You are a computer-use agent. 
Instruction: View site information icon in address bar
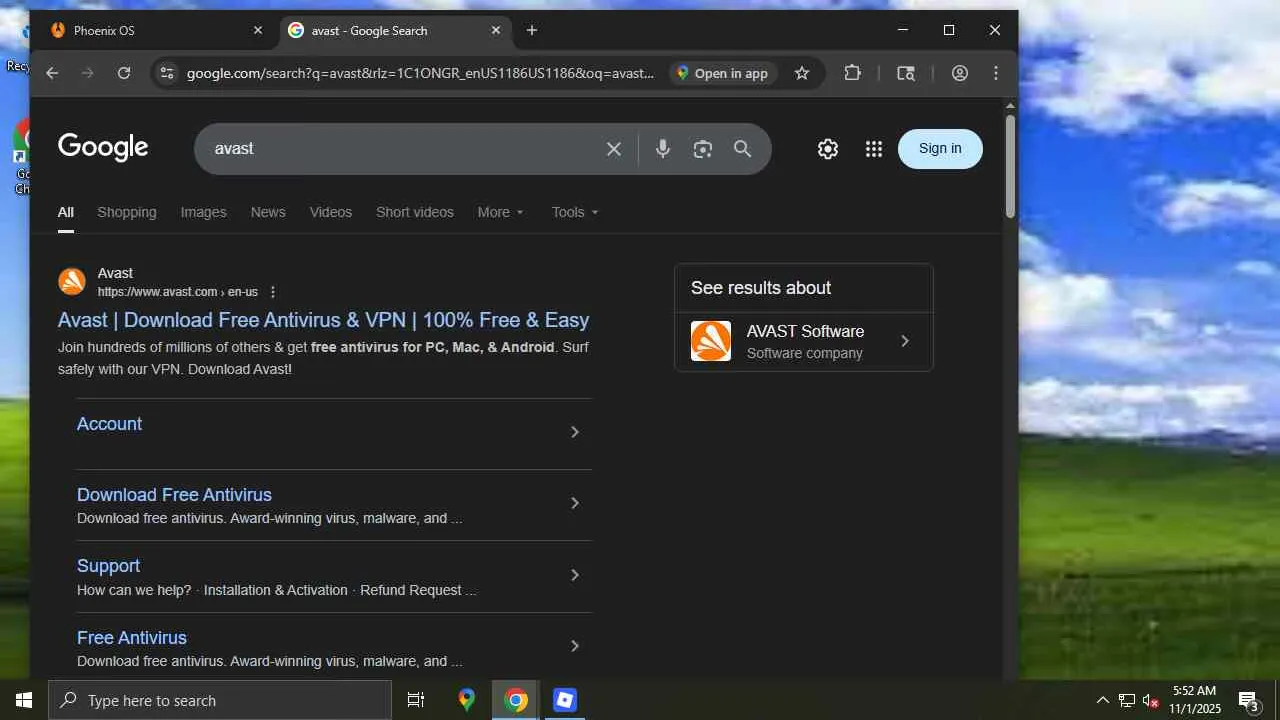tap(167, 73)
